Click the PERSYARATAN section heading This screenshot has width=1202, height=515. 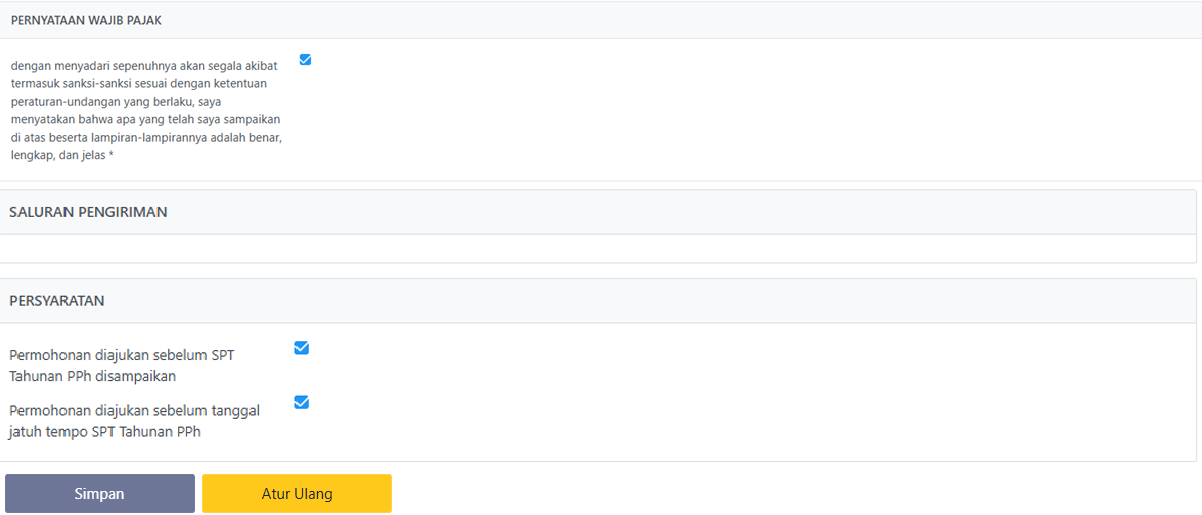tap(57, 300)
